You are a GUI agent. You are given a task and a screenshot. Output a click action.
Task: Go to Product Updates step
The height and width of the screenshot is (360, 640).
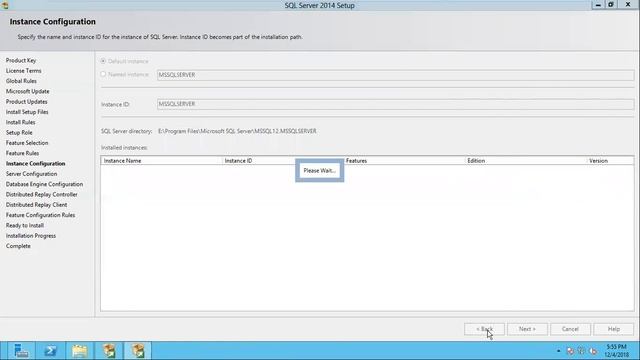pos(27,102)
